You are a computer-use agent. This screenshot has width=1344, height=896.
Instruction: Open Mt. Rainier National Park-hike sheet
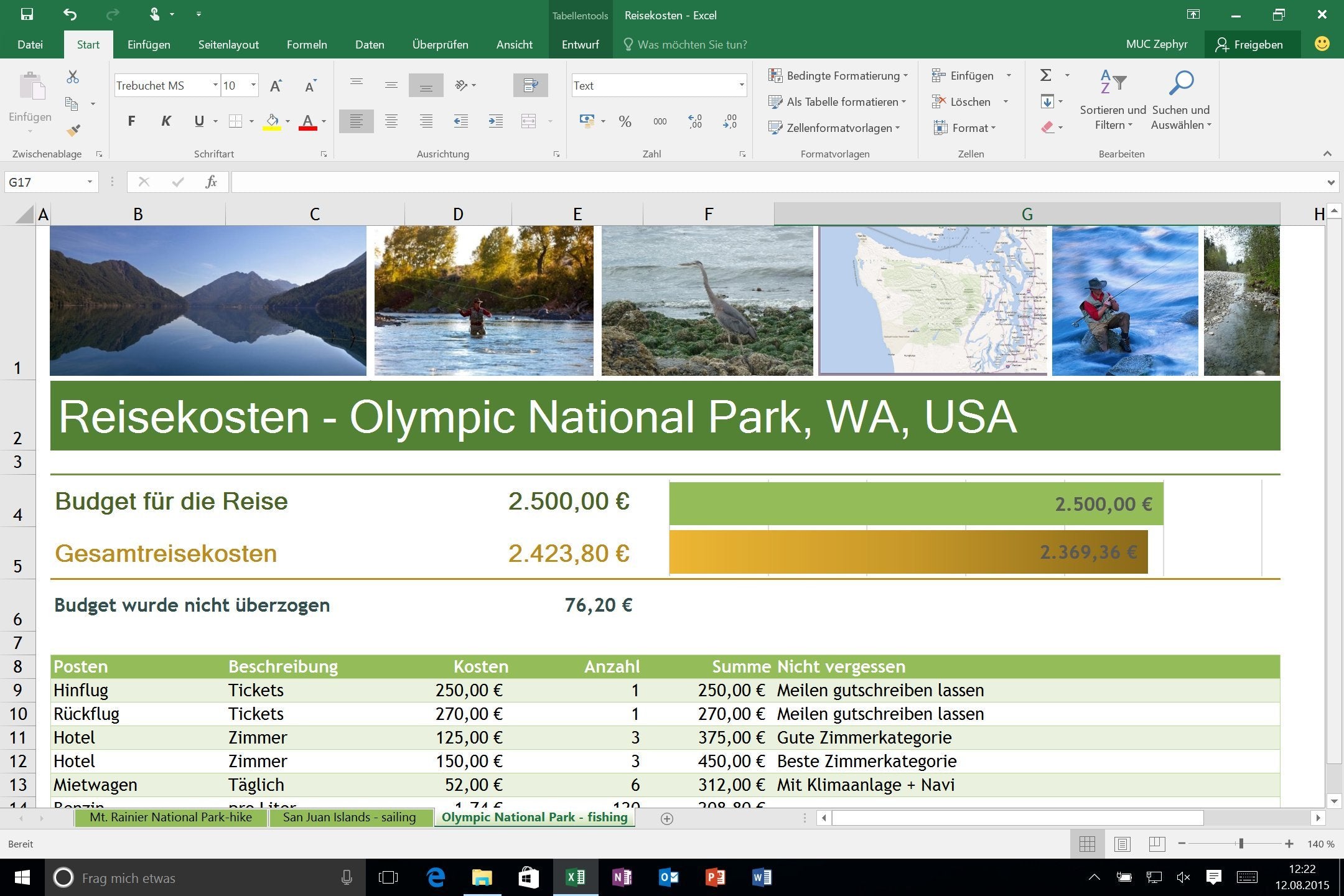click(171, 818)
